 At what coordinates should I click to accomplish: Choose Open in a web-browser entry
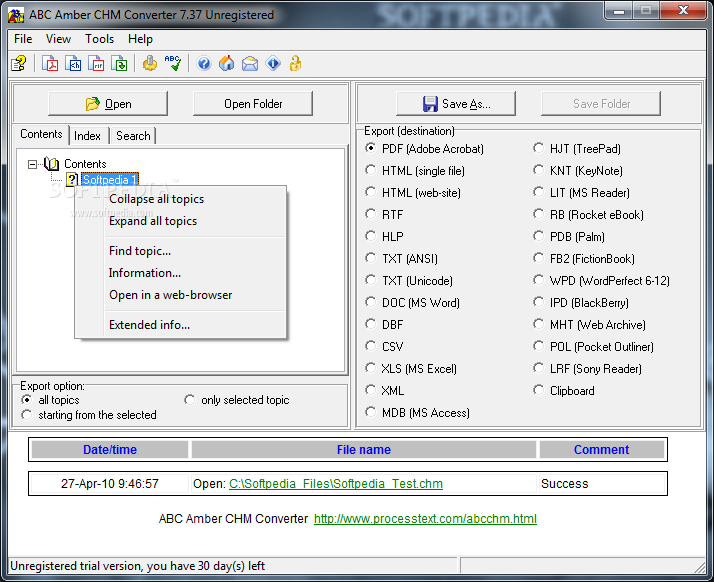pyautogui.click(x=180, y=295)
